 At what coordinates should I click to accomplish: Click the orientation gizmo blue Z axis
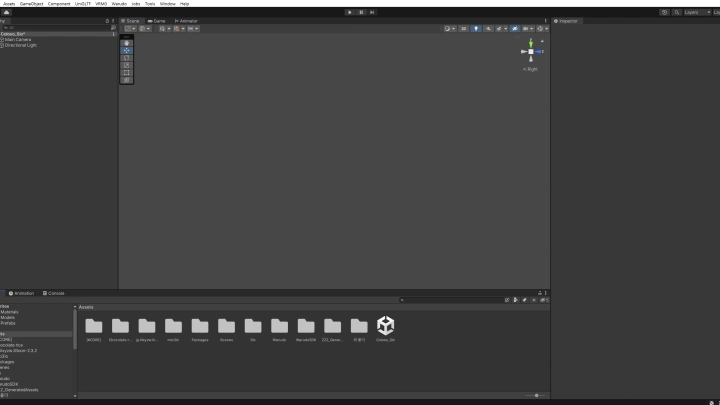[x=538, y=51]
